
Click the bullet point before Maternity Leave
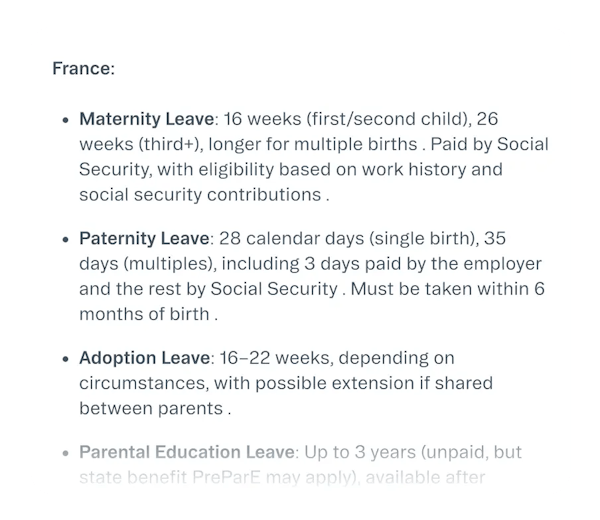pyautogui.click(x=63, y=120)
